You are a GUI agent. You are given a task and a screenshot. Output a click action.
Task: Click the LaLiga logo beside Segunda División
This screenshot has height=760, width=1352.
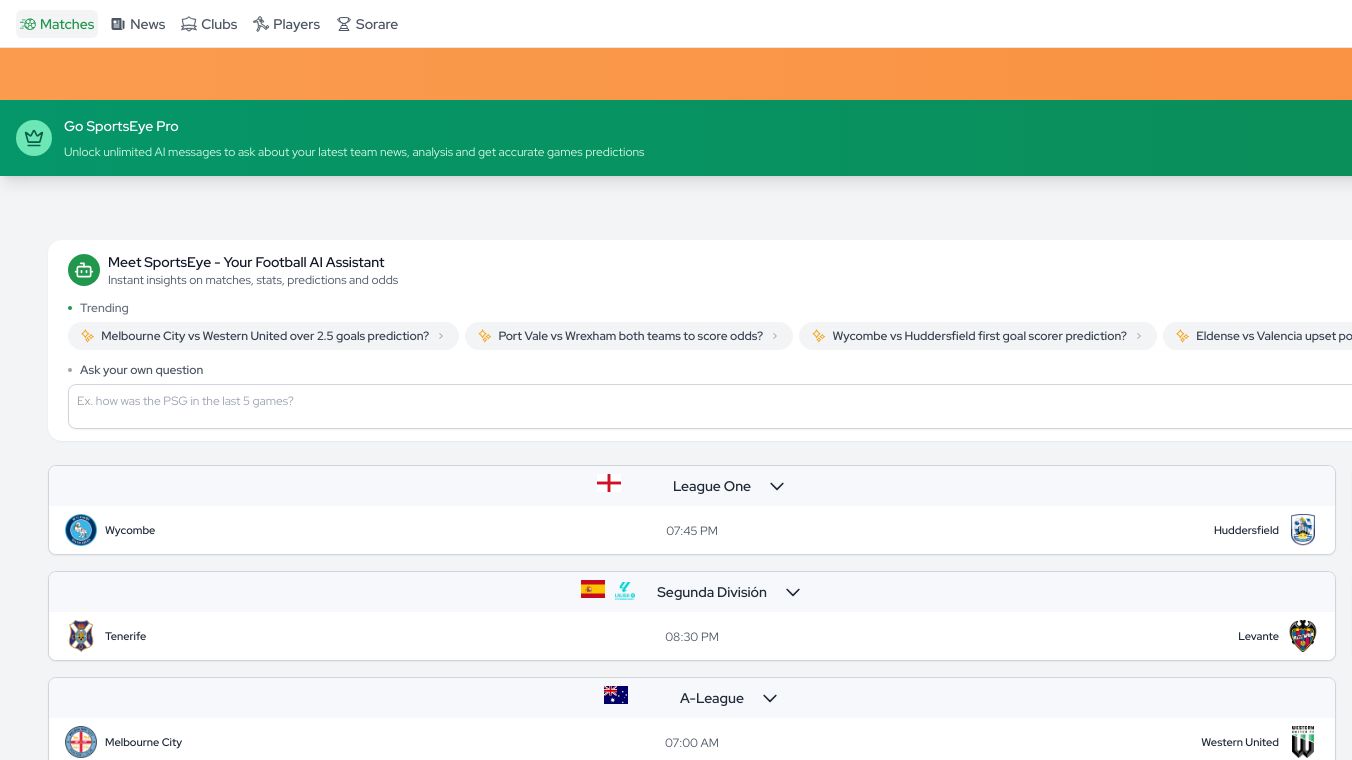point(625,591)
